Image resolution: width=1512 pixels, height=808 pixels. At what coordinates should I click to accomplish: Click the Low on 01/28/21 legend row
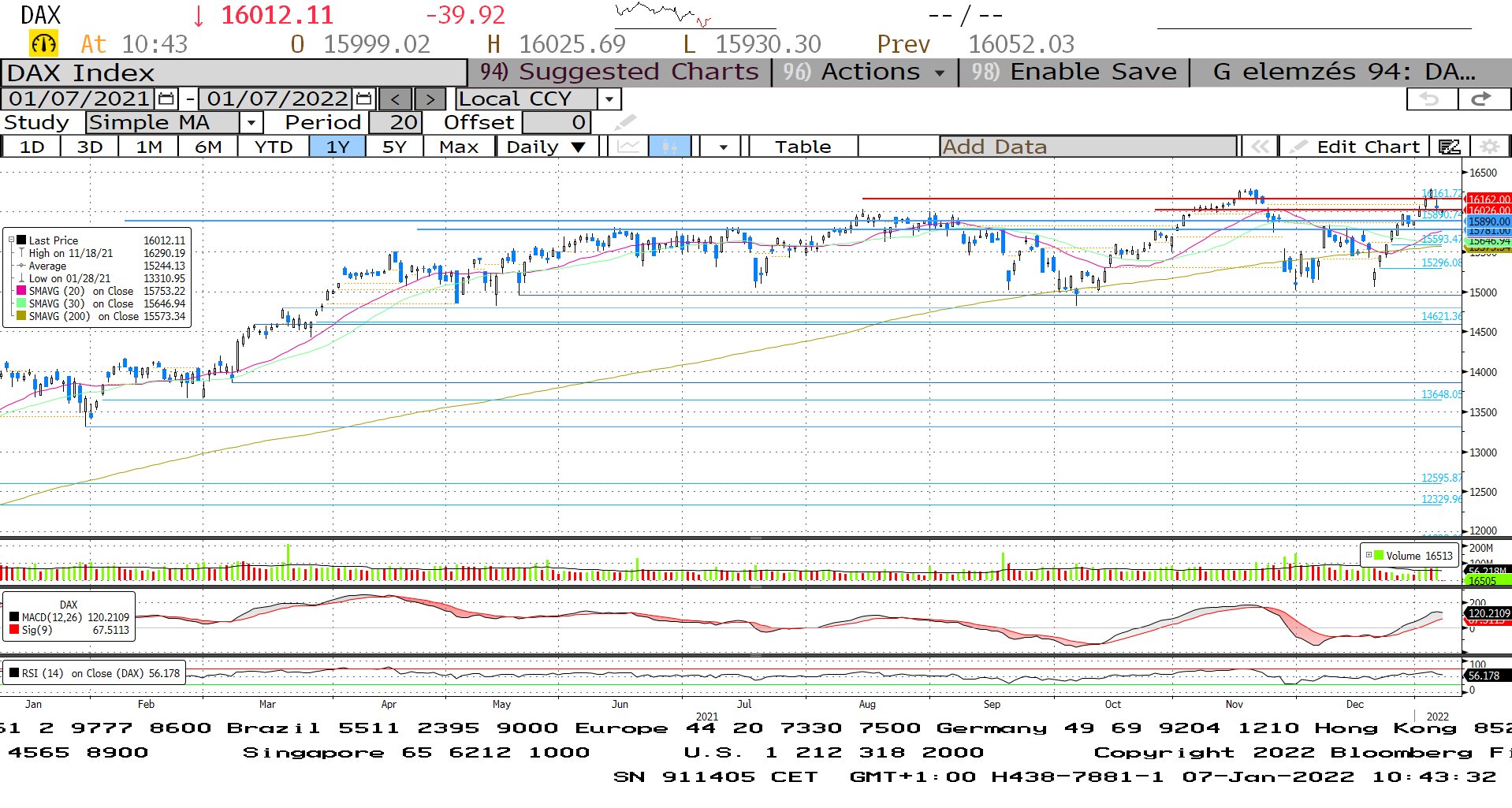pyautogui.click(x=101, y=278)
